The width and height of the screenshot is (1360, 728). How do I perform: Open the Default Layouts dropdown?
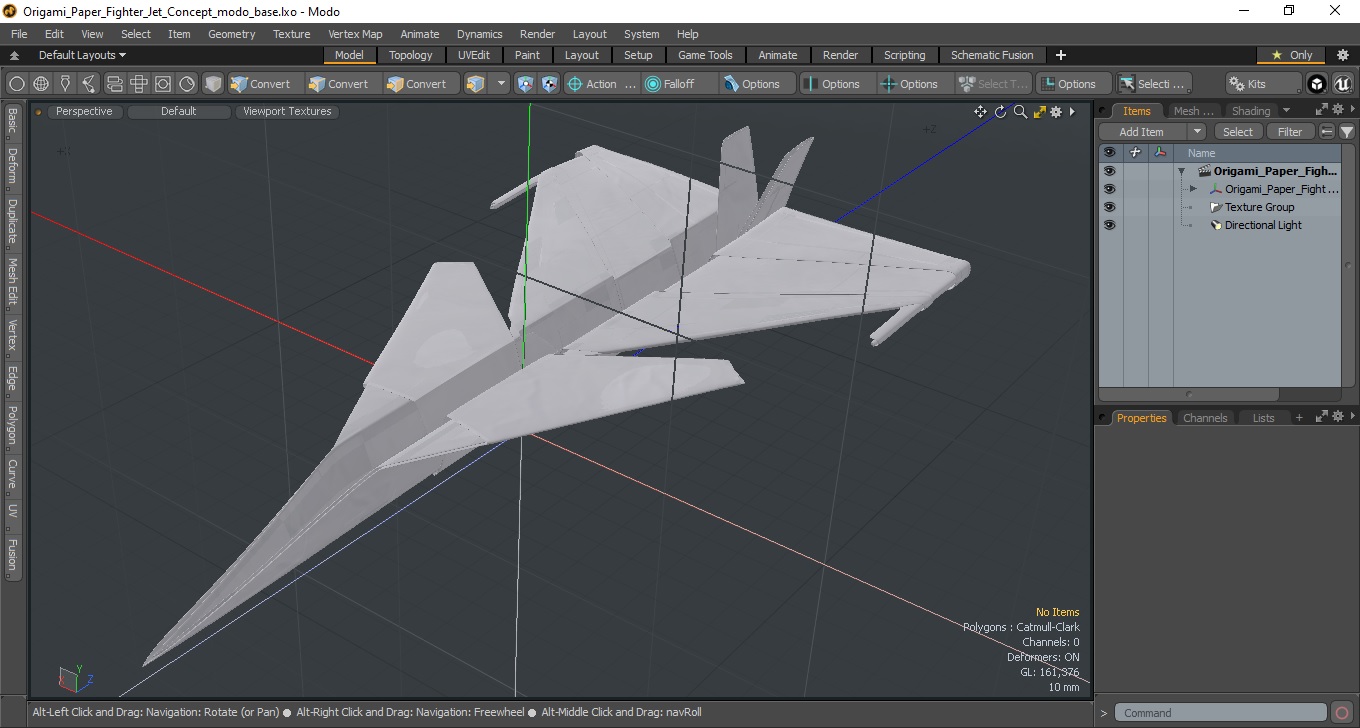[83, 55]
